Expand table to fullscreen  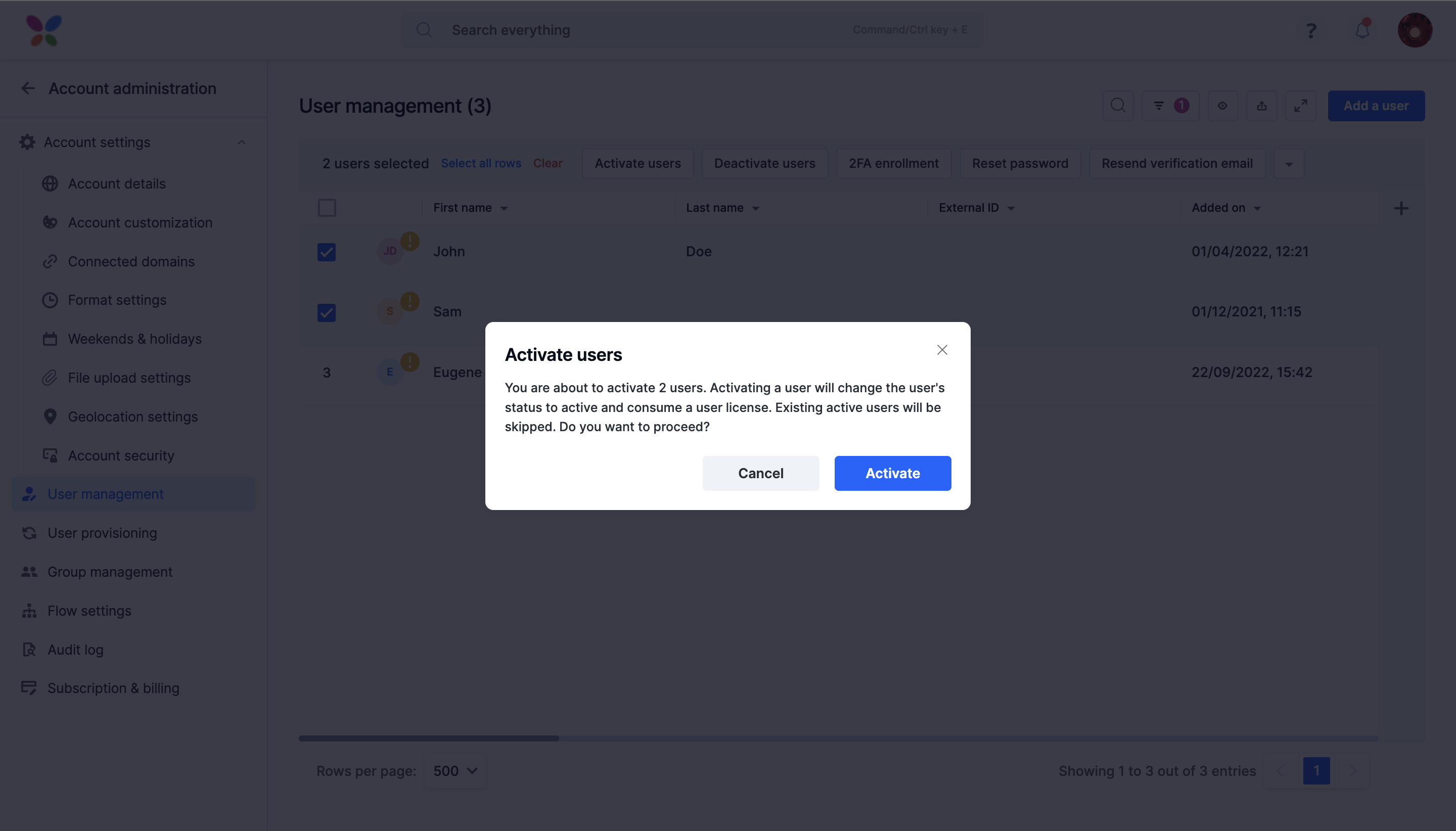coord(1301,106)
